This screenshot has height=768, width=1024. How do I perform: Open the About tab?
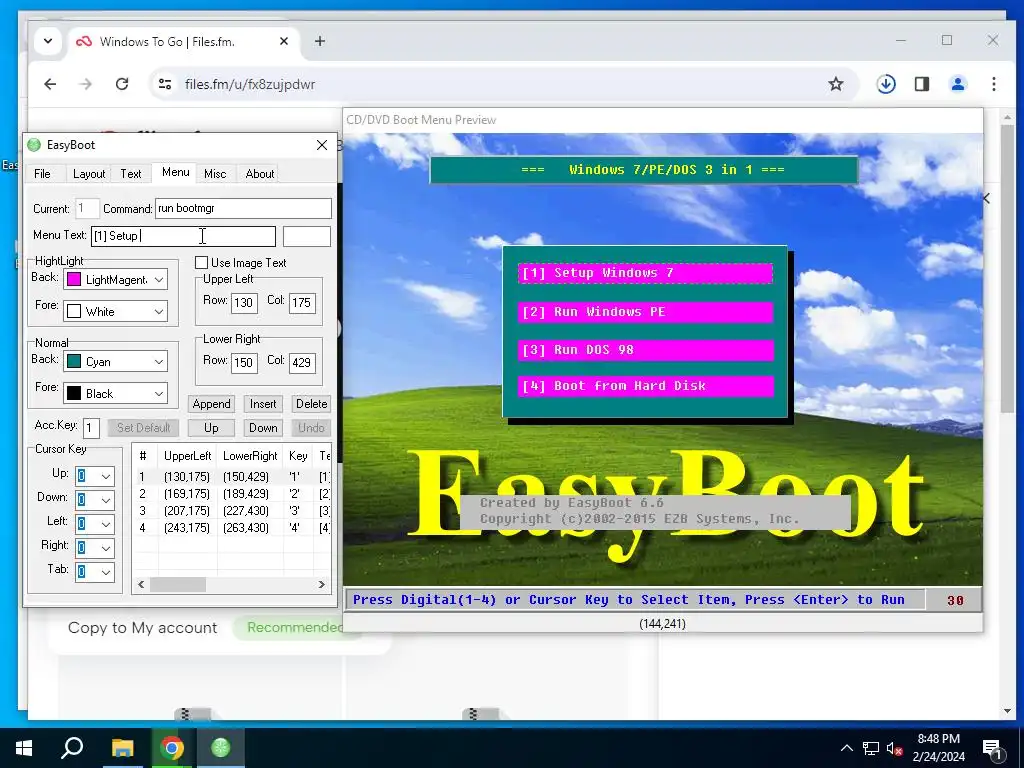click(x=259, y=174)
